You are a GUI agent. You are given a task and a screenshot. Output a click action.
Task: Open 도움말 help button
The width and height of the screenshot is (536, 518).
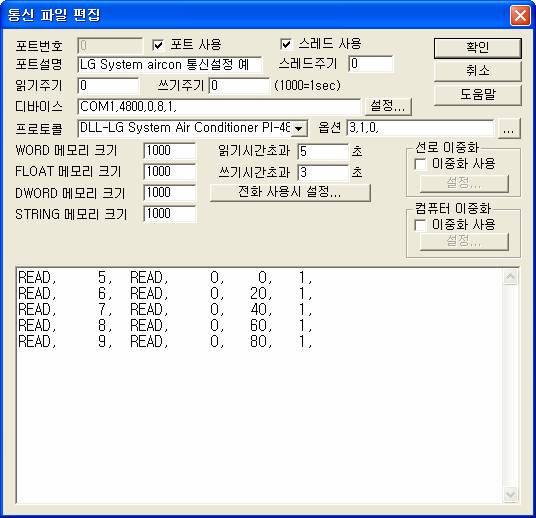(x=478, y=95)
